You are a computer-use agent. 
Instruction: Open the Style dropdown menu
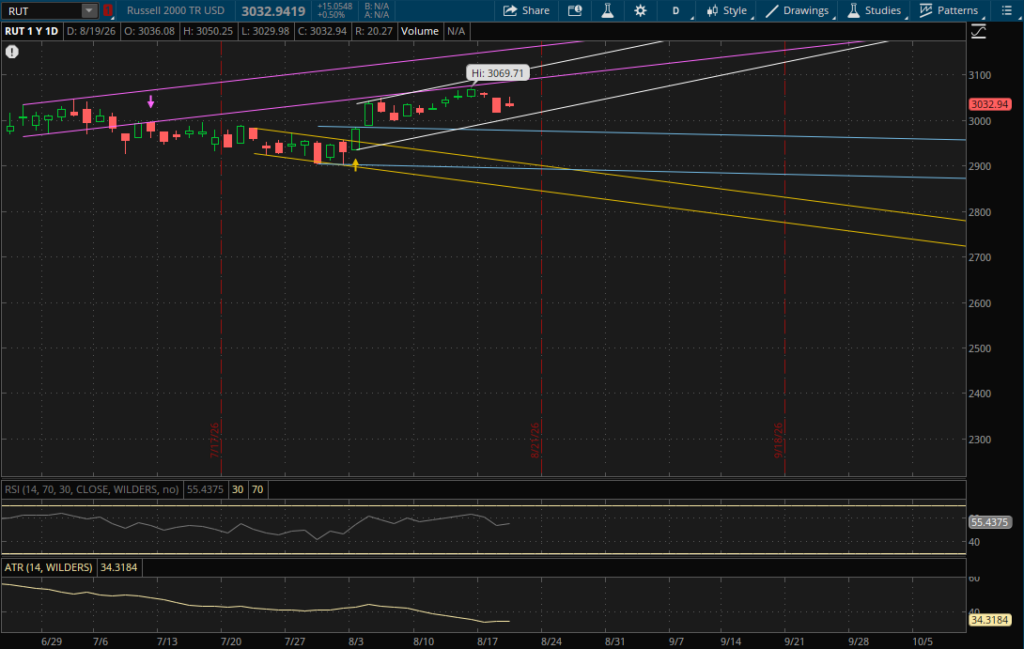click(x=727, y=10)
